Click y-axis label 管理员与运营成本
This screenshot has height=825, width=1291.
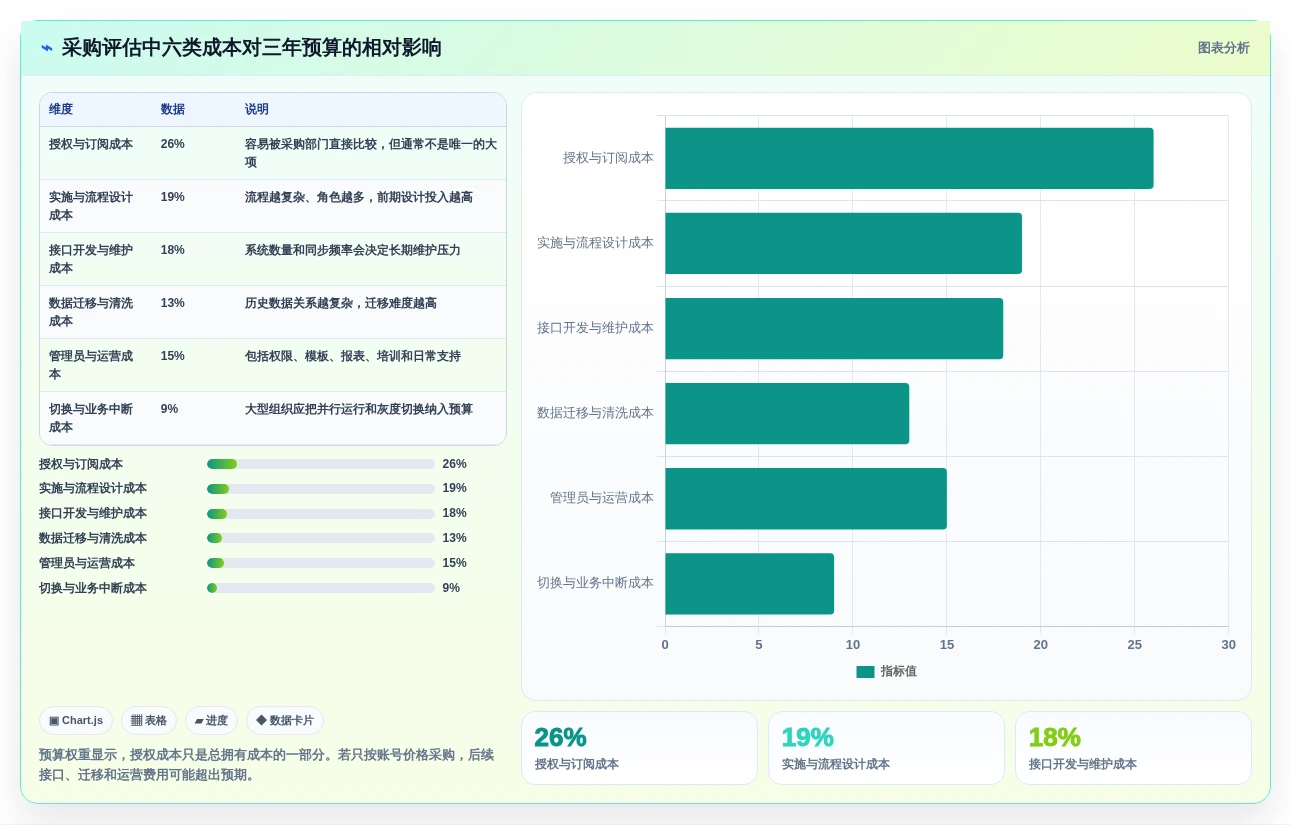click(601, 498)
